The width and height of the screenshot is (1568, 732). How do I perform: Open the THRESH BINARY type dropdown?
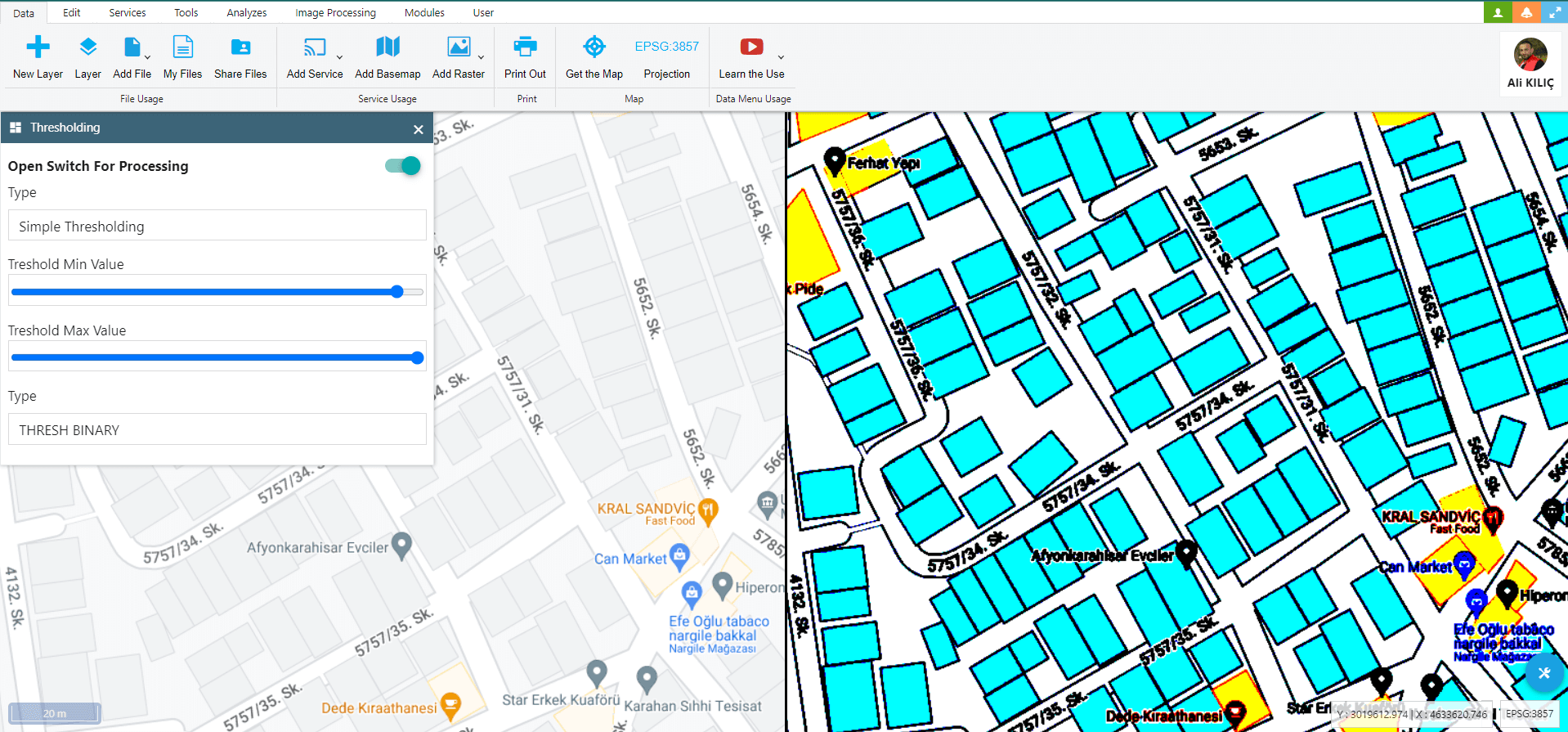(217, 429)
